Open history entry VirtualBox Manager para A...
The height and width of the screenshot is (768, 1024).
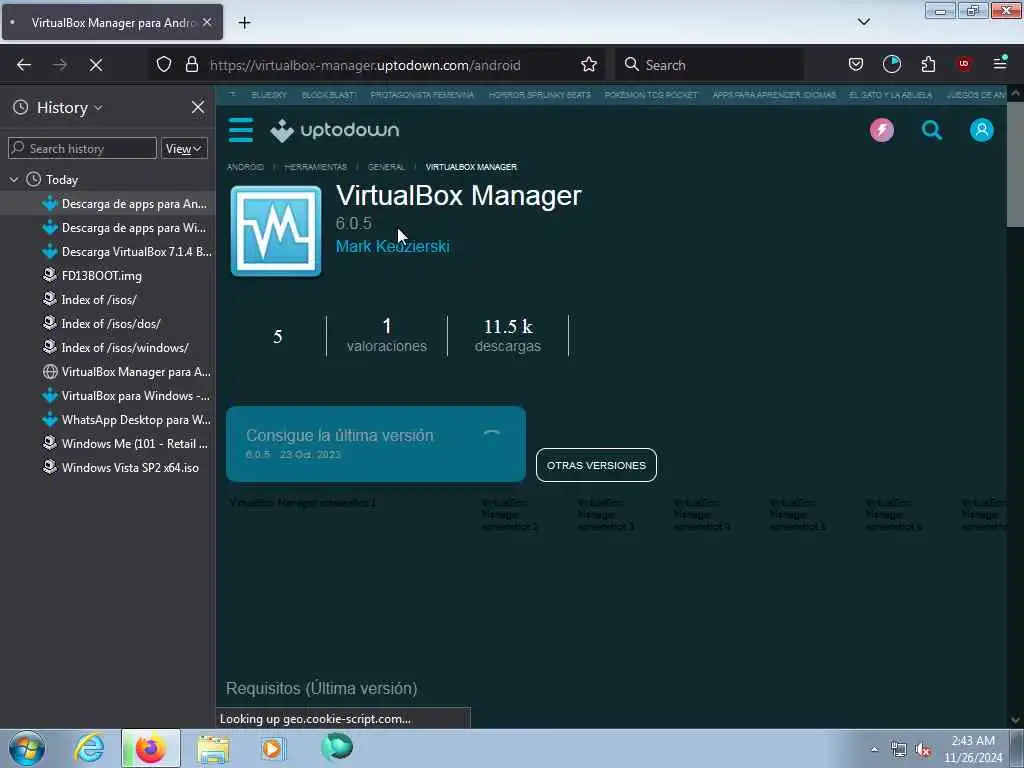108,372
